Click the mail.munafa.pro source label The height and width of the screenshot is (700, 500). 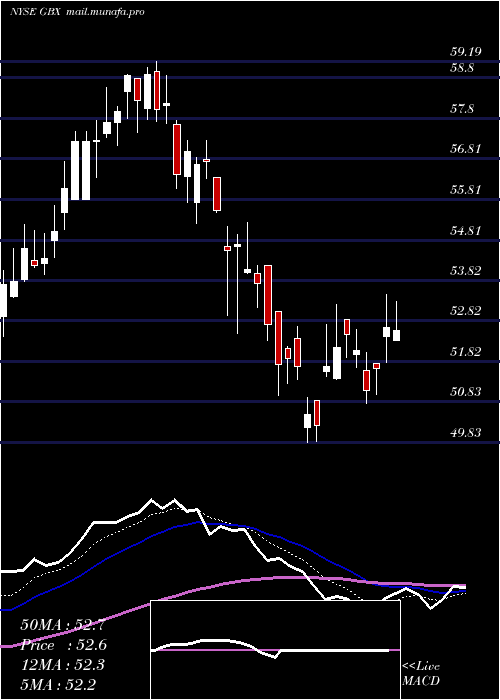[x=105, y=12]
